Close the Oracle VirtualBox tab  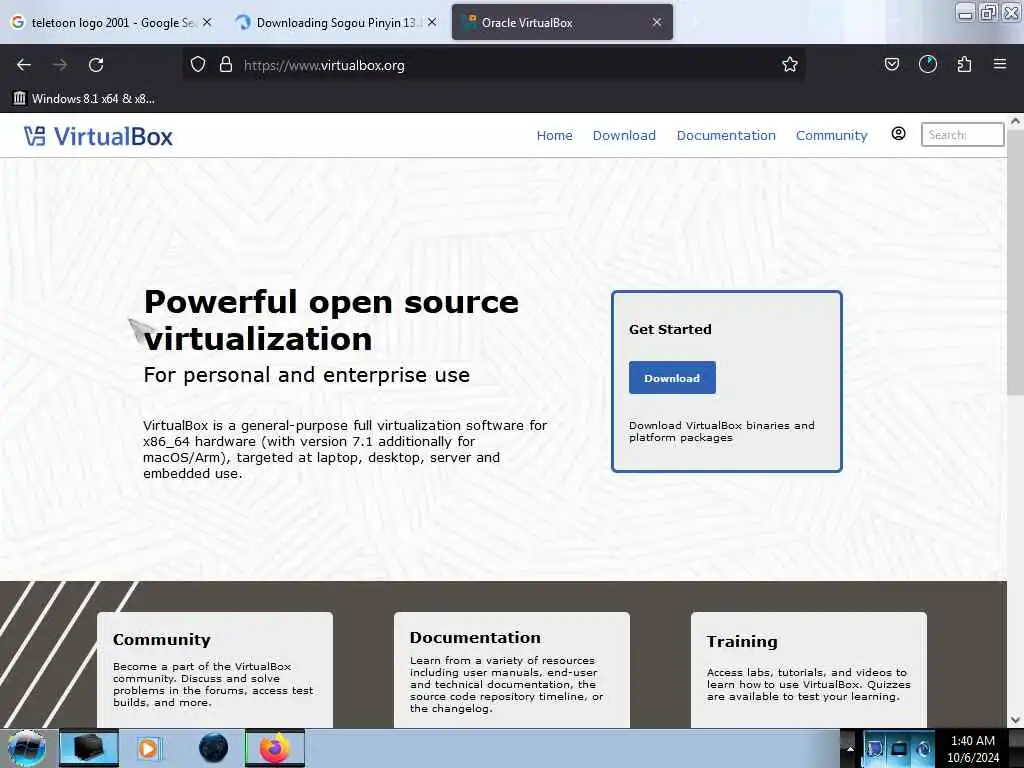[657, 22]
